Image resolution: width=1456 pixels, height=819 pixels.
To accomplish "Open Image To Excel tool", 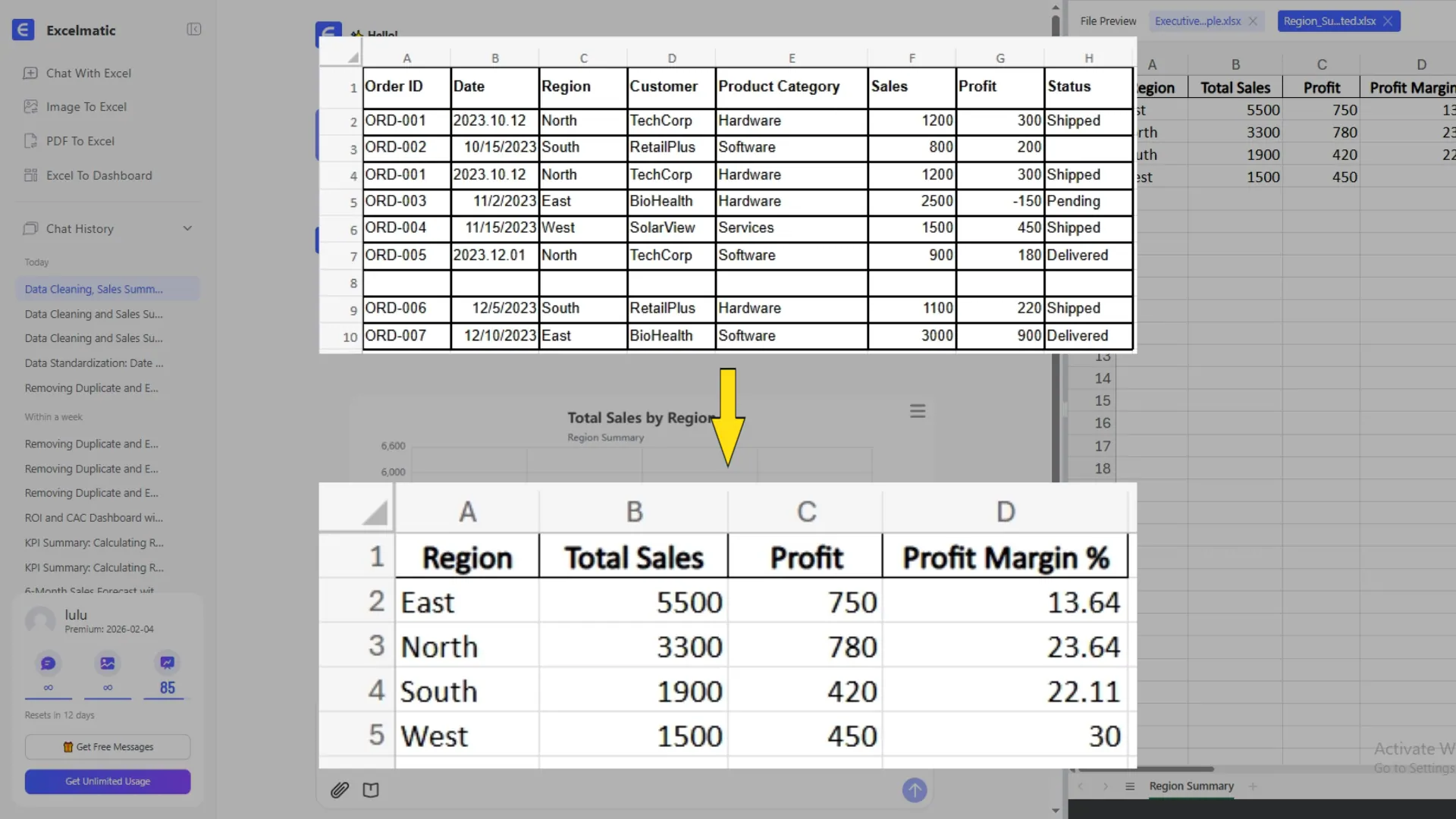I will 86,107.
